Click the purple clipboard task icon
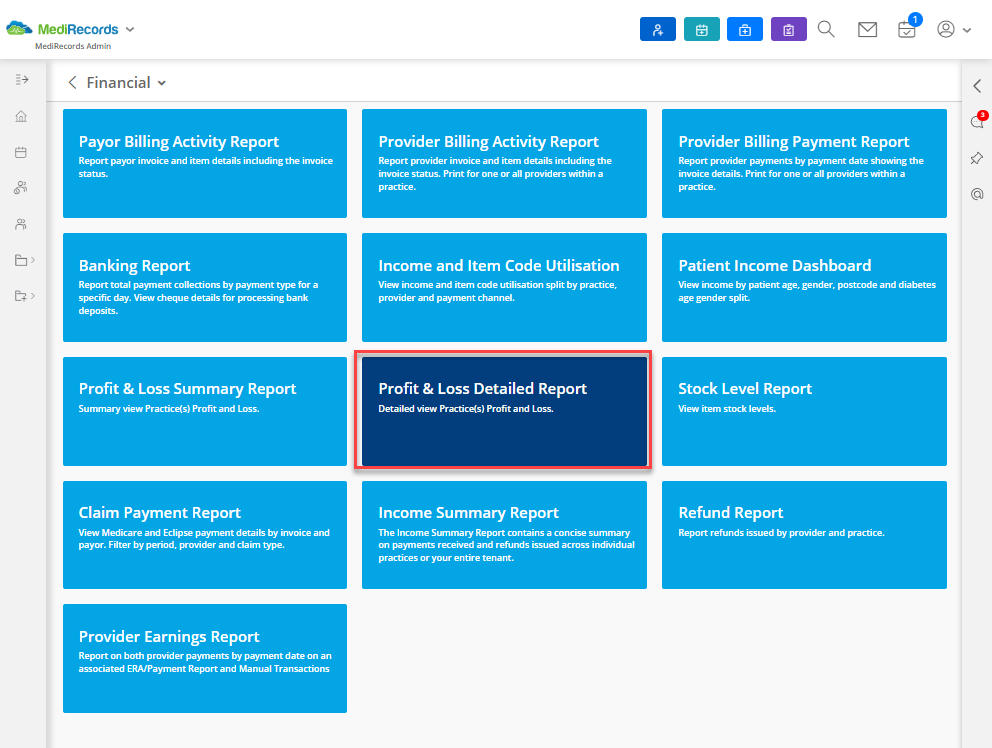The image size is (992, 748). (x=788, y=29)
